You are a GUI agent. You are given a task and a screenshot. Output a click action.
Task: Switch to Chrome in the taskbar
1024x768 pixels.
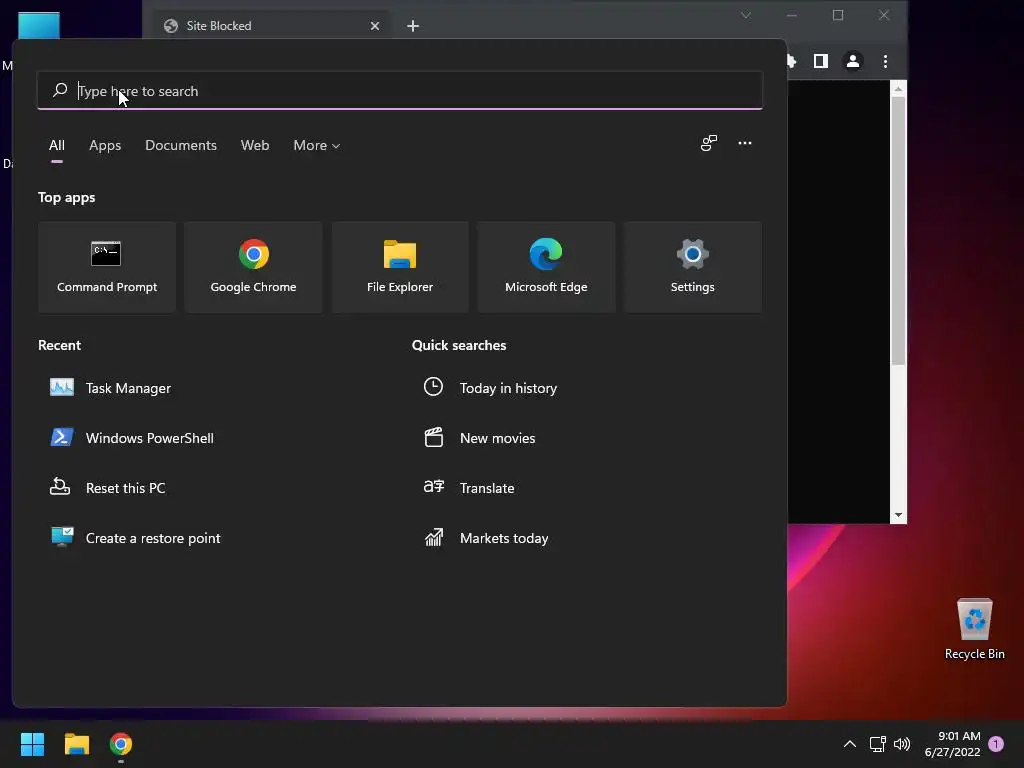pos(121,744)
